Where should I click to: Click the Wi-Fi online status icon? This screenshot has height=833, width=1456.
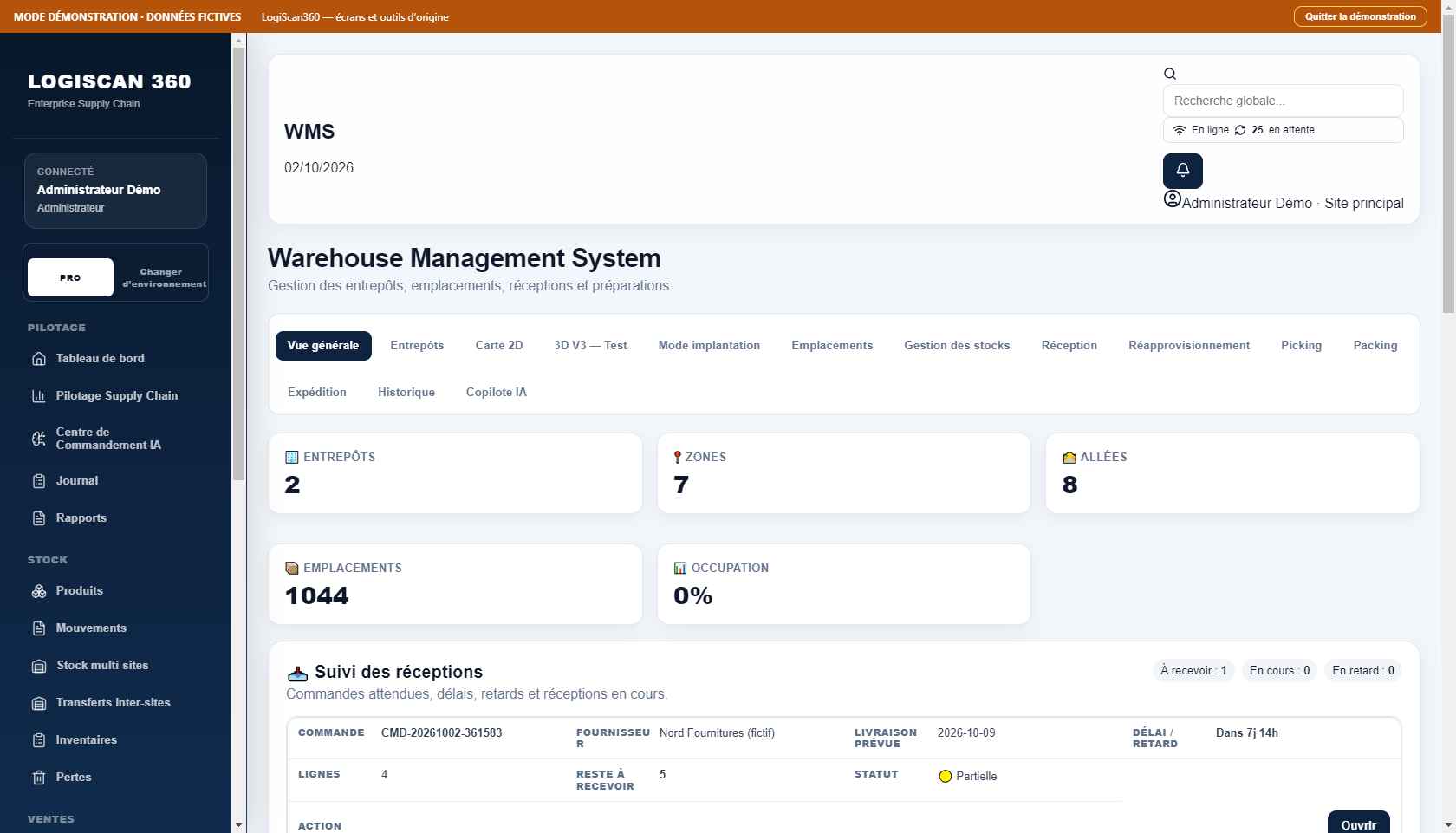click(1180, 130)
